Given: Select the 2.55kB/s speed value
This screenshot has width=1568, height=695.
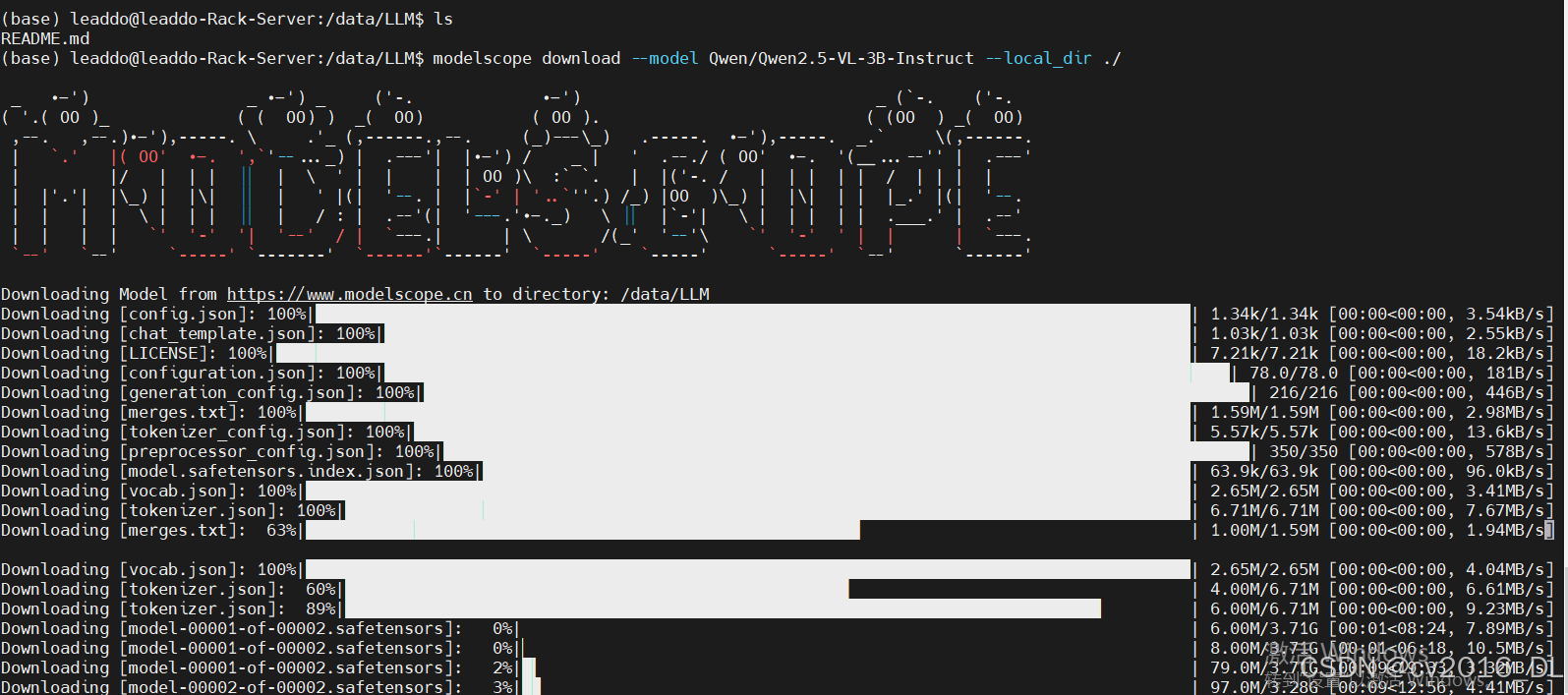Looking at the screenshot, I should point(1505,333).
